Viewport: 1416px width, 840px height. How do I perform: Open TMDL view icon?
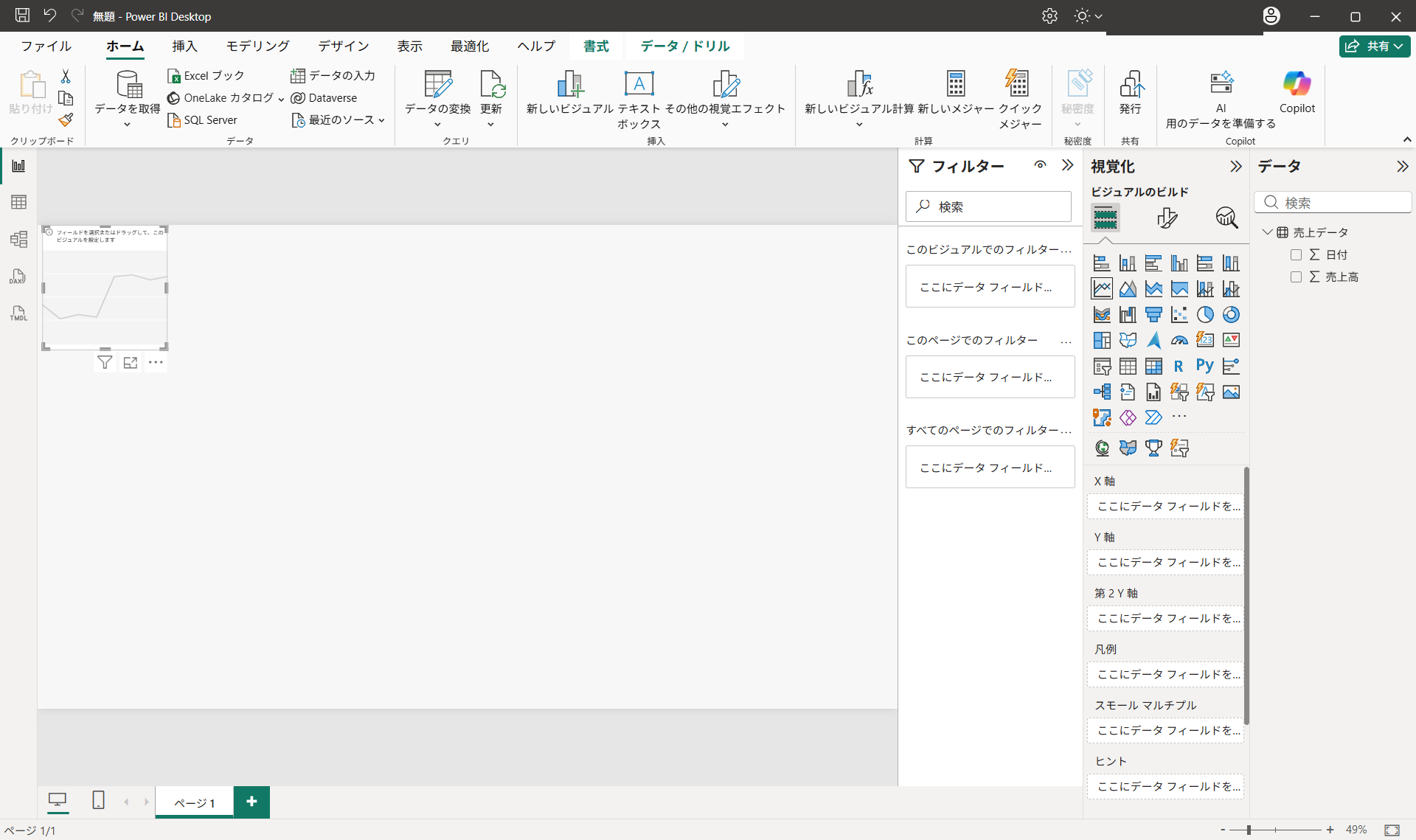(x=18, y=313)
